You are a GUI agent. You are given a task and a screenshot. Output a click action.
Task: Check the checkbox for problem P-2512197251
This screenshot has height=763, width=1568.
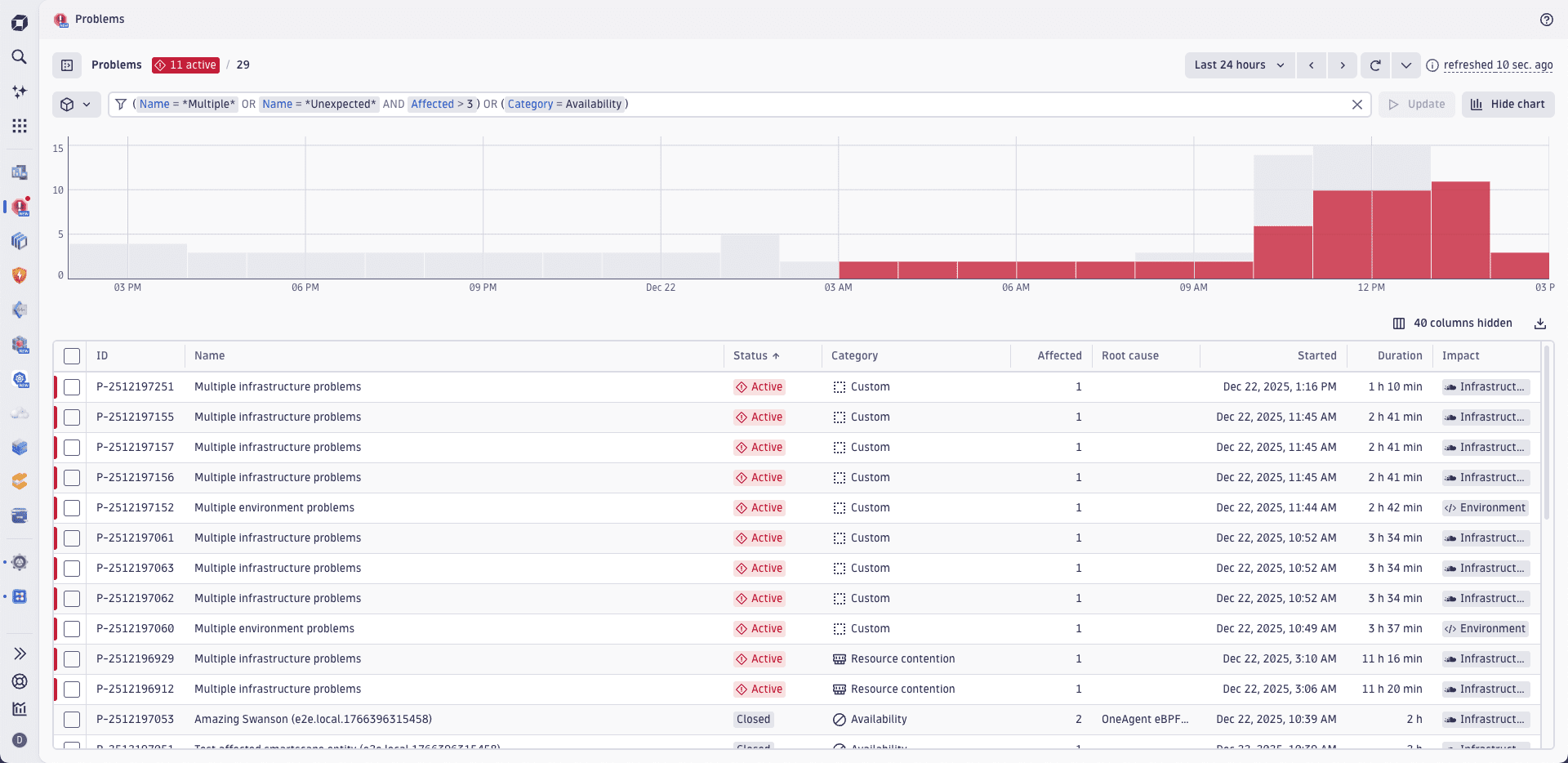72,386
